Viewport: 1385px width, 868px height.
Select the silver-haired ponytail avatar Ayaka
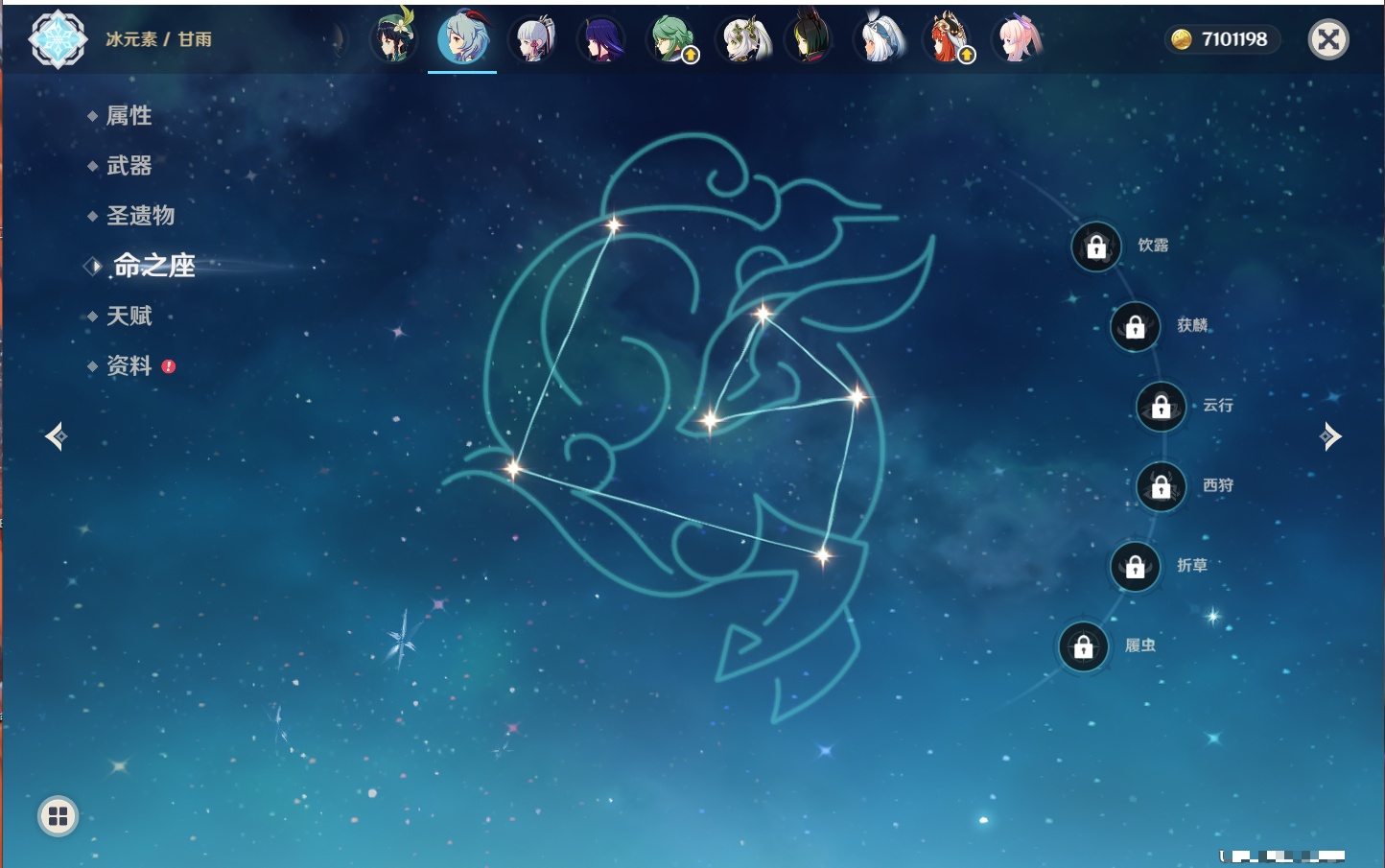point(533,38)
